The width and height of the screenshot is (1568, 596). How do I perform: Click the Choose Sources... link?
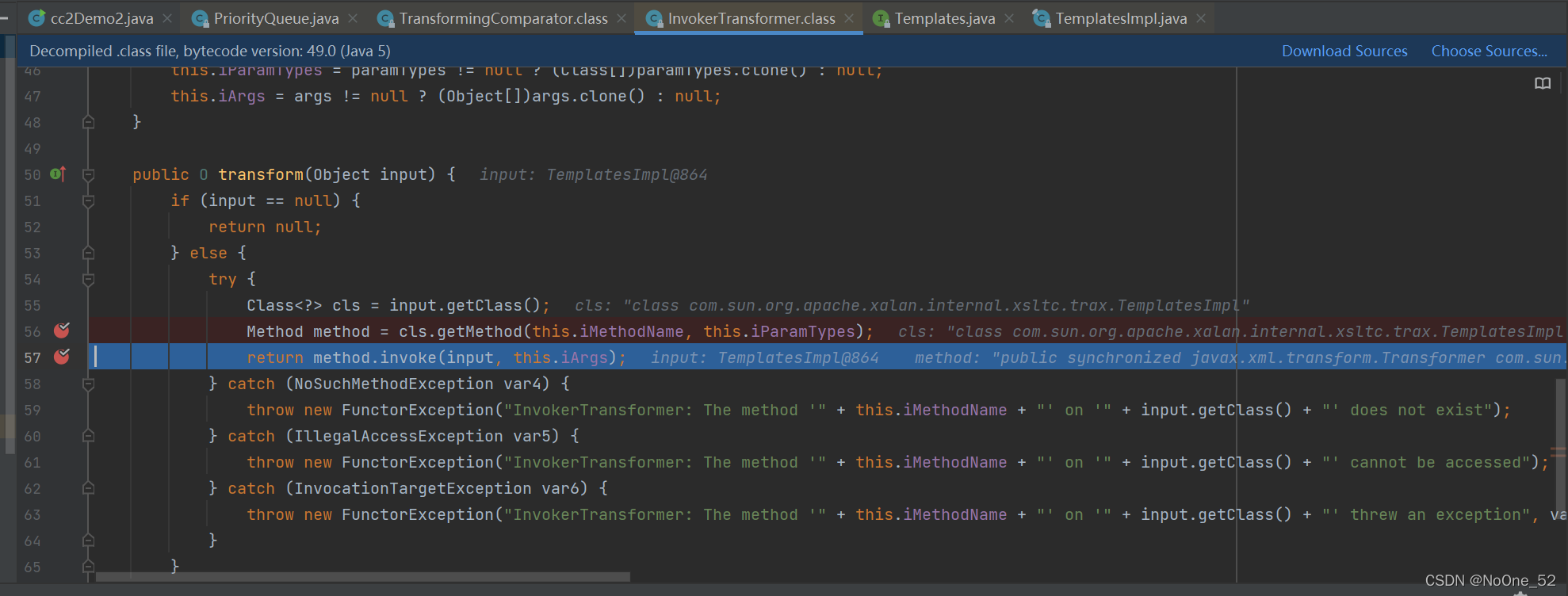tap(1489, 51)
